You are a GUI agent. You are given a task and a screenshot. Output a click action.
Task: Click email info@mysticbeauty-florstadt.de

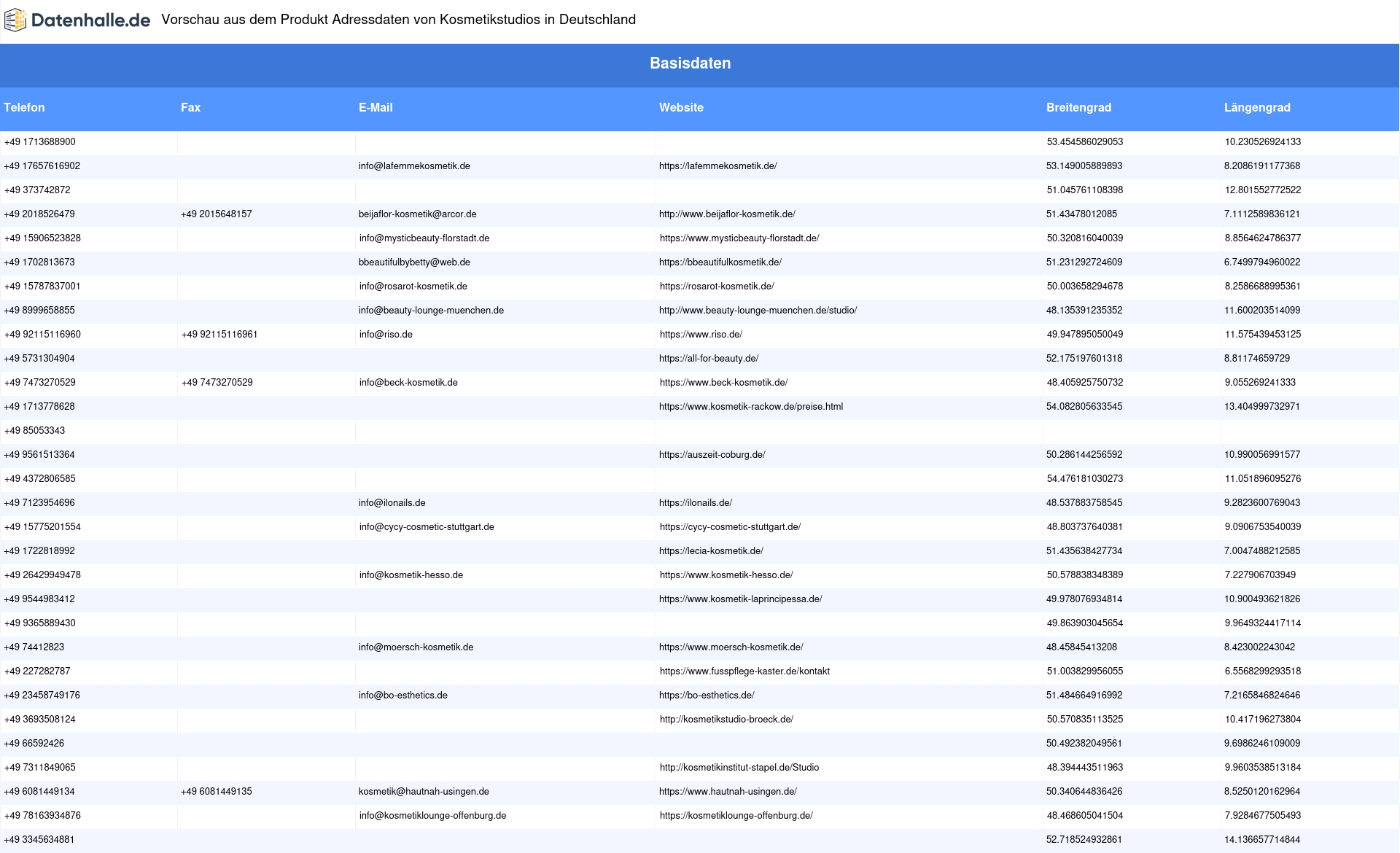424,238
